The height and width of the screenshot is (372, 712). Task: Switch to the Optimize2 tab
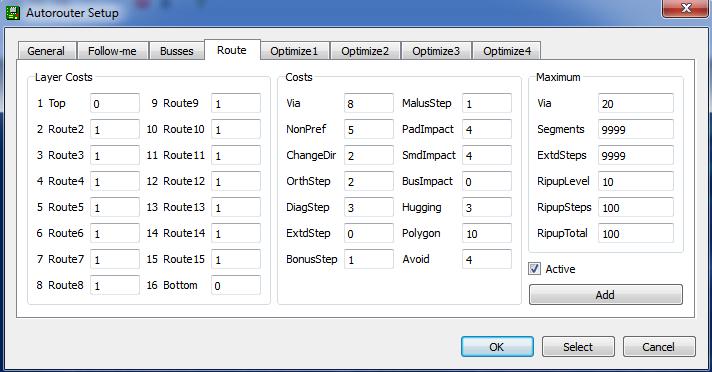[x=365, y=51]
